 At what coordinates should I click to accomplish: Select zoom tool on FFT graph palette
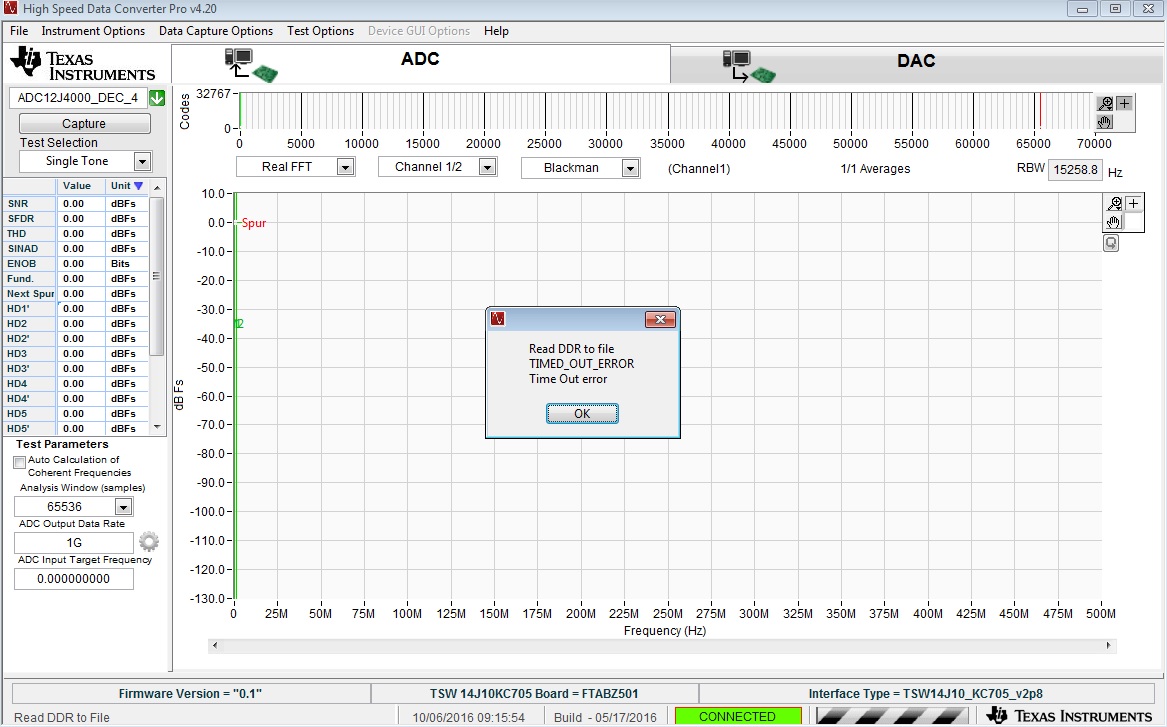pyautogui.click(x=1114, y=203)
